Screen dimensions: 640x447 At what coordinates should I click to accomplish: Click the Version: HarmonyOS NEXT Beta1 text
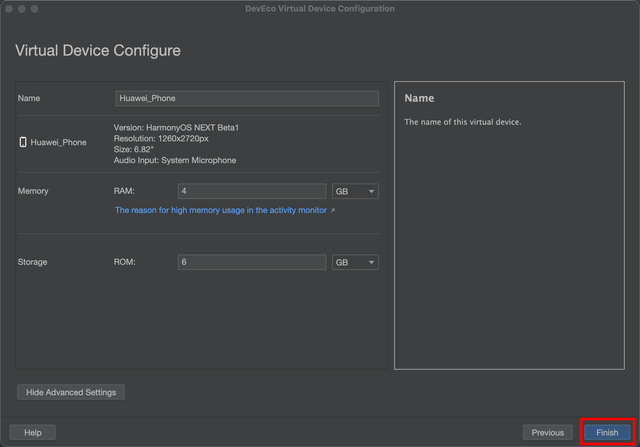click(x=176, y=128)
